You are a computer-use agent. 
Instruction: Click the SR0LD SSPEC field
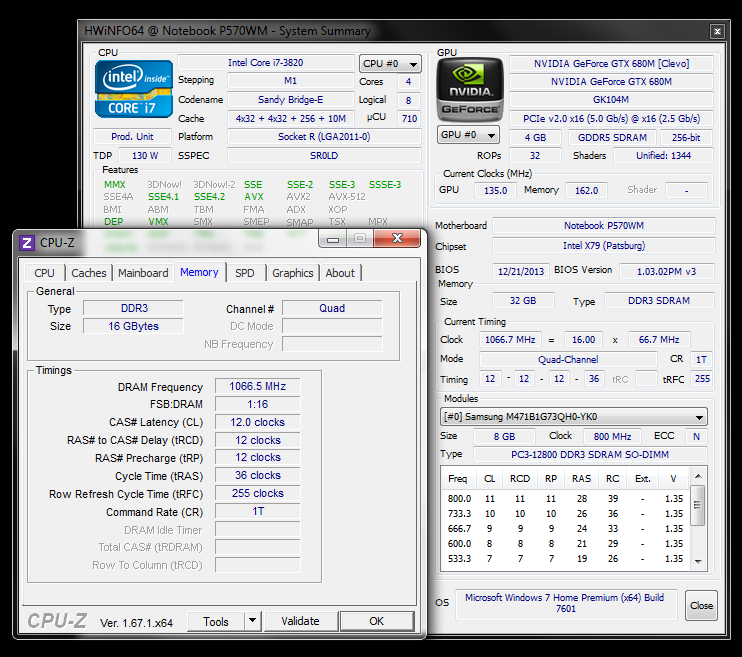[x=324, y=156]
